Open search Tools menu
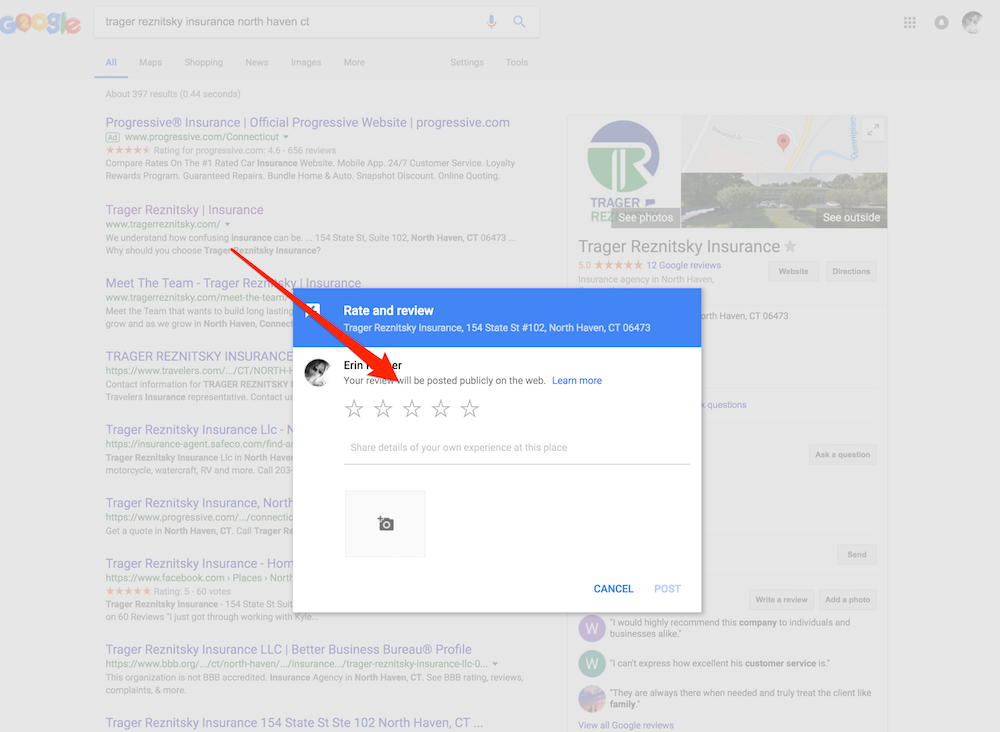The width and height of the screenshot is (1000, 732). 517,62
